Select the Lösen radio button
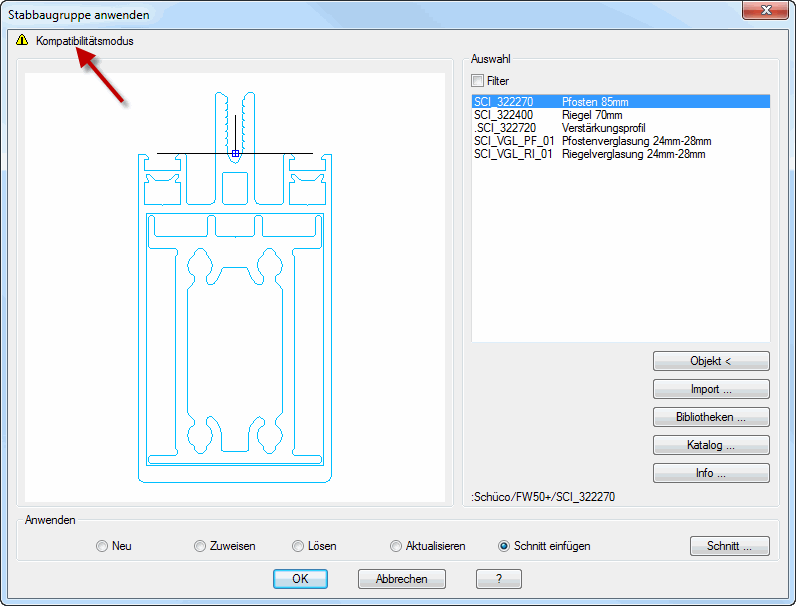 click(298, 546)
